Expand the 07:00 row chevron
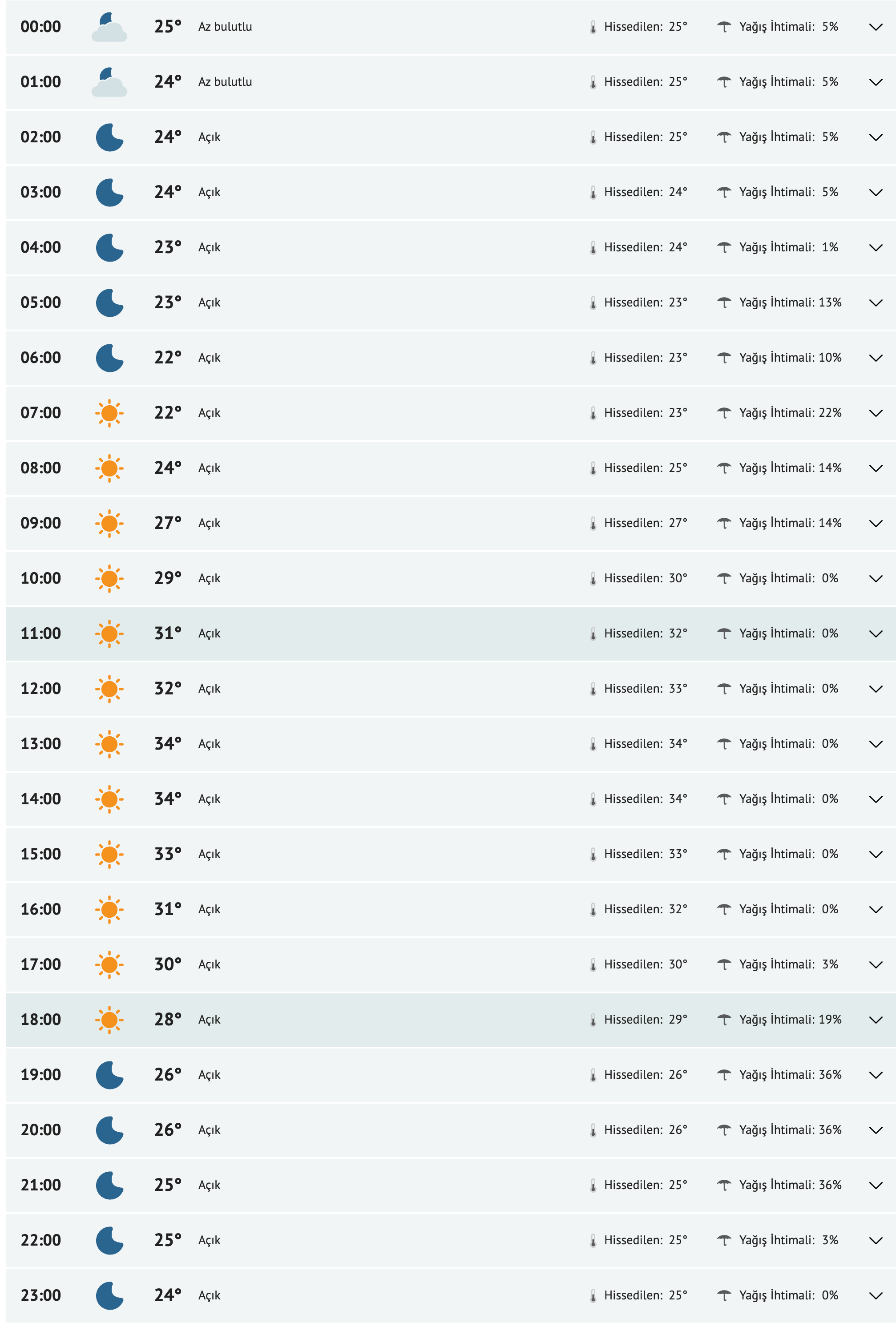The height and width of the screenshot is (1323, 896). pos(876,413)
